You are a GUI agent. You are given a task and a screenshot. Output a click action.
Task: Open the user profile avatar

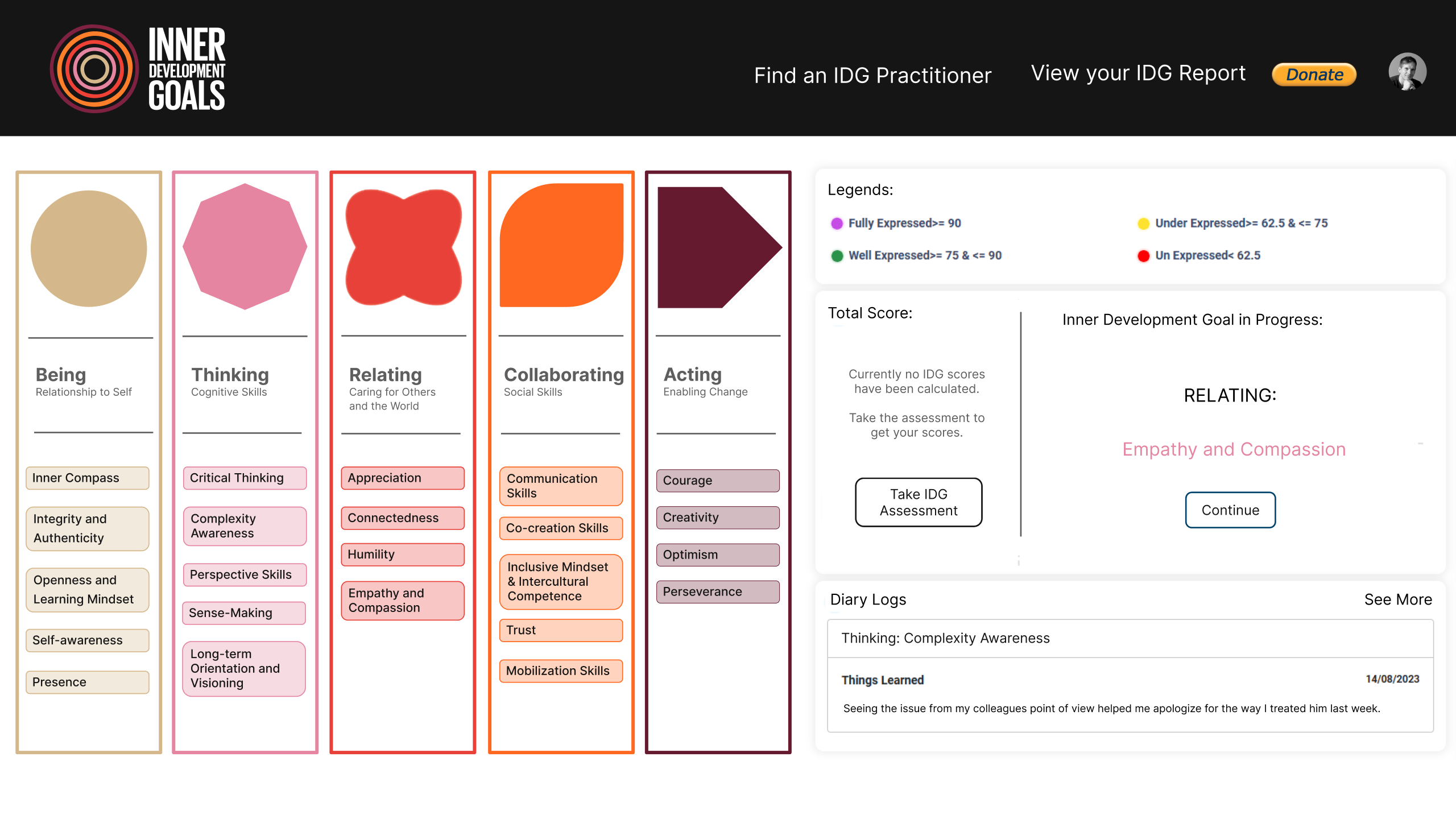[x=1407, y=72]
